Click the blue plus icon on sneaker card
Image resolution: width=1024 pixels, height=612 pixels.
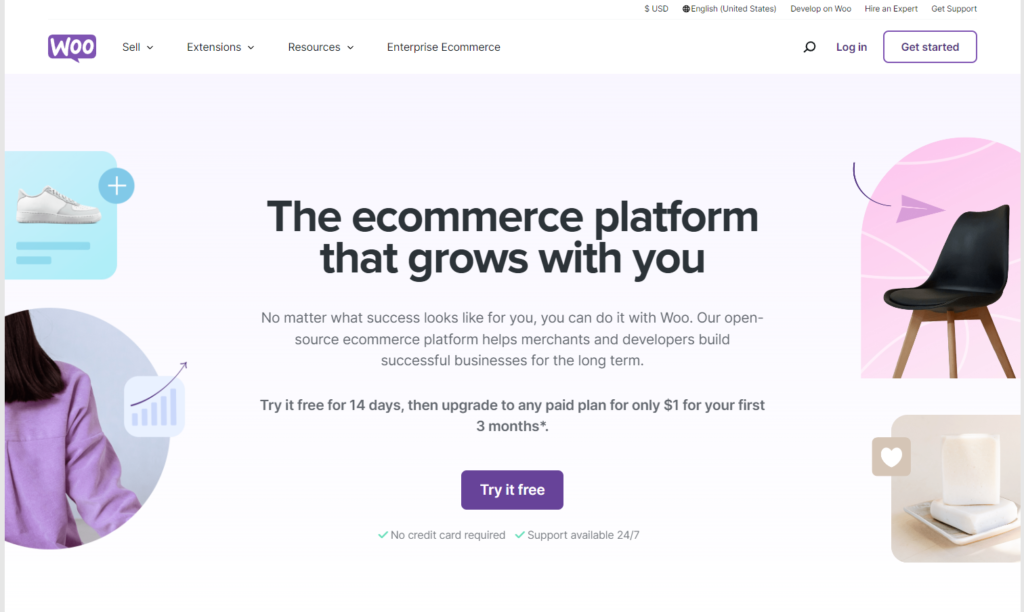click(x=116, y=186)
